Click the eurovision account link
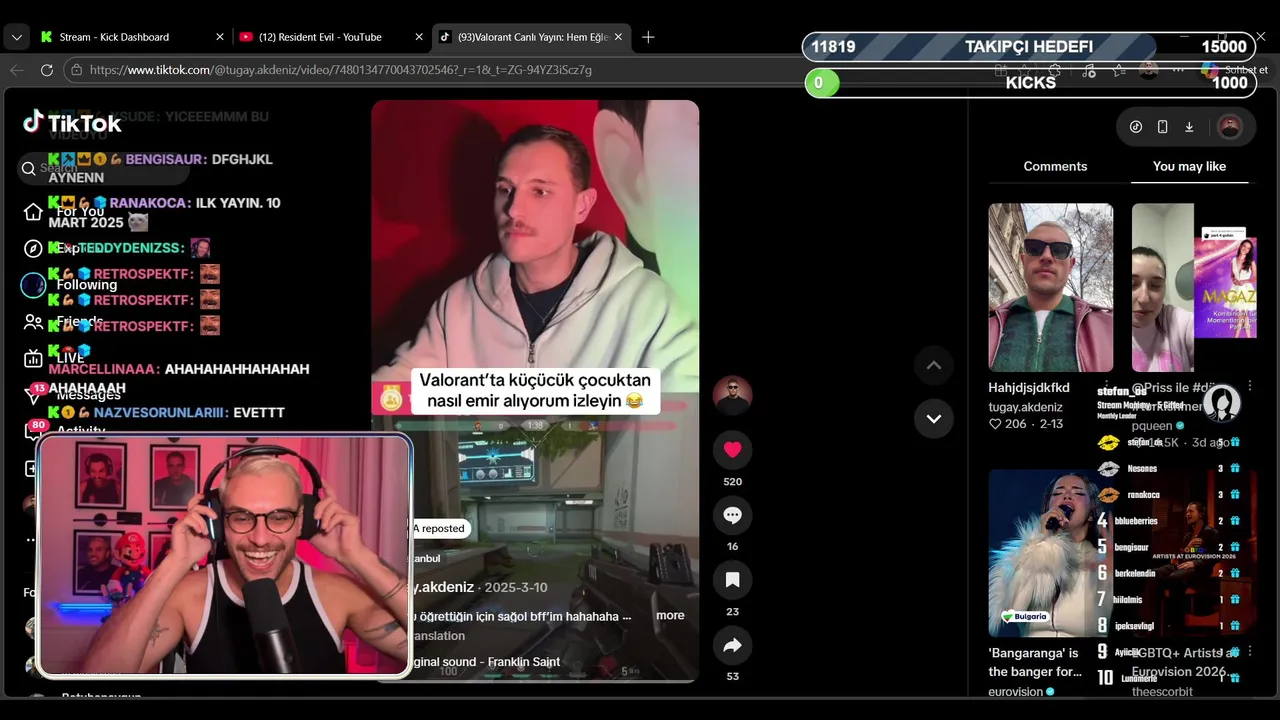Image resolution: width=1280 pixels, height=720 pixels. coord(1015,691)
